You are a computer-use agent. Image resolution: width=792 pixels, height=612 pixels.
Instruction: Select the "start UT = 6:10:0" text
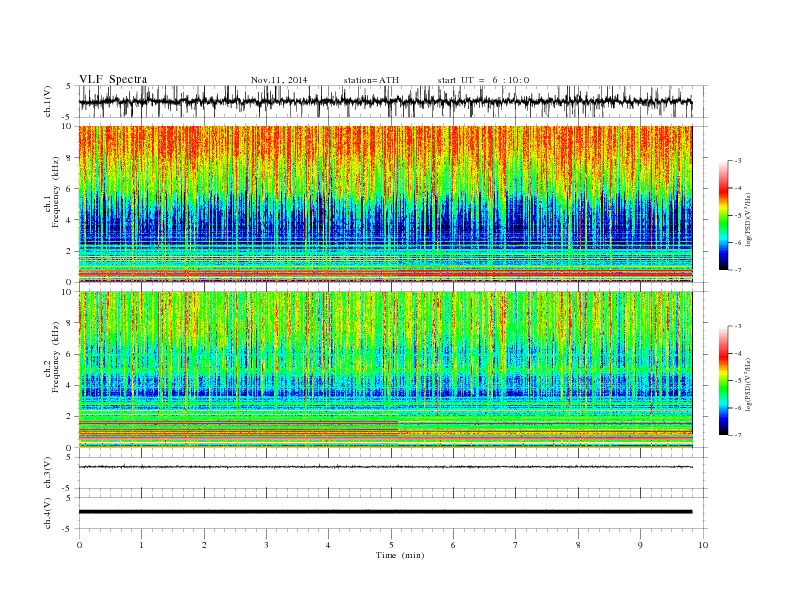(x=483, y=80)
